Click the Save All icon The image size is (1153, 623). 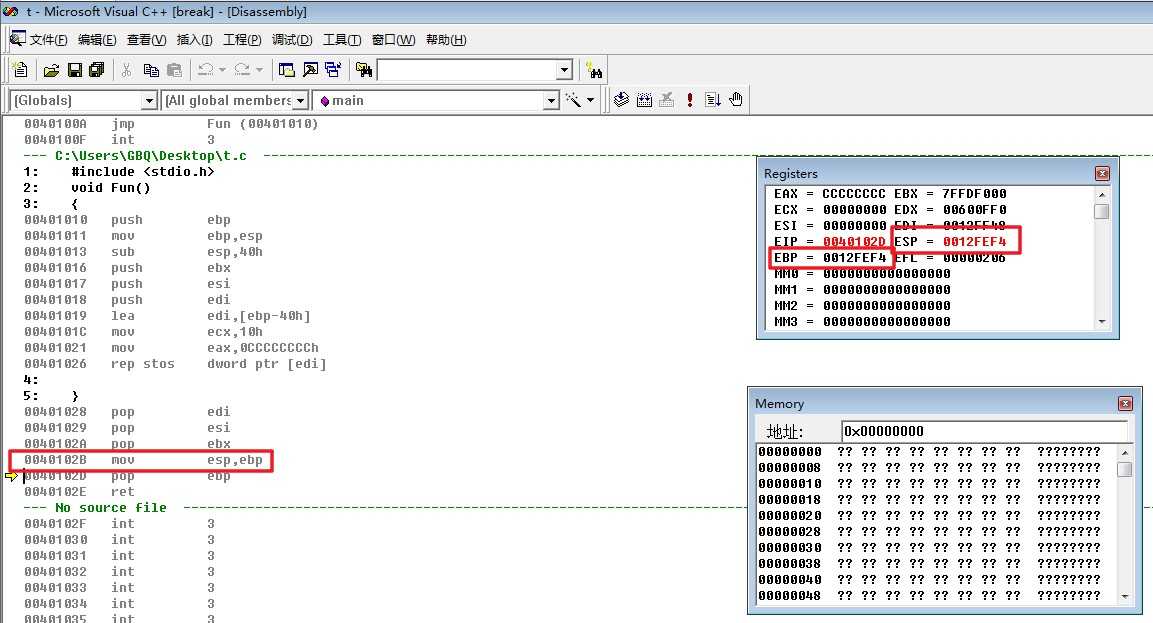click(x=96, y=70)
